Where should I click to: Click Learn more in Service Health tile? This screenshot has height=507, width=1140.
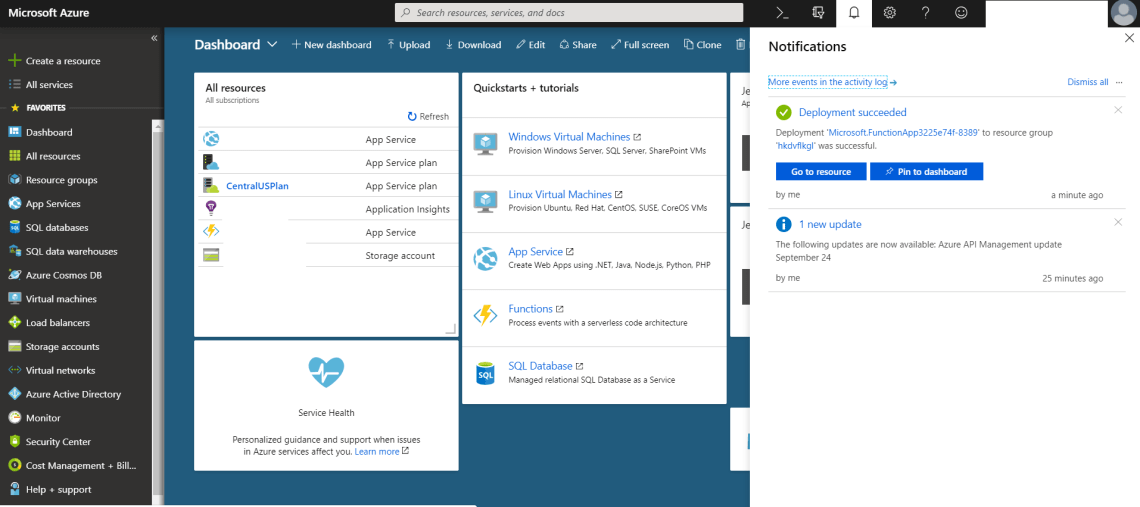click(377, 452)
